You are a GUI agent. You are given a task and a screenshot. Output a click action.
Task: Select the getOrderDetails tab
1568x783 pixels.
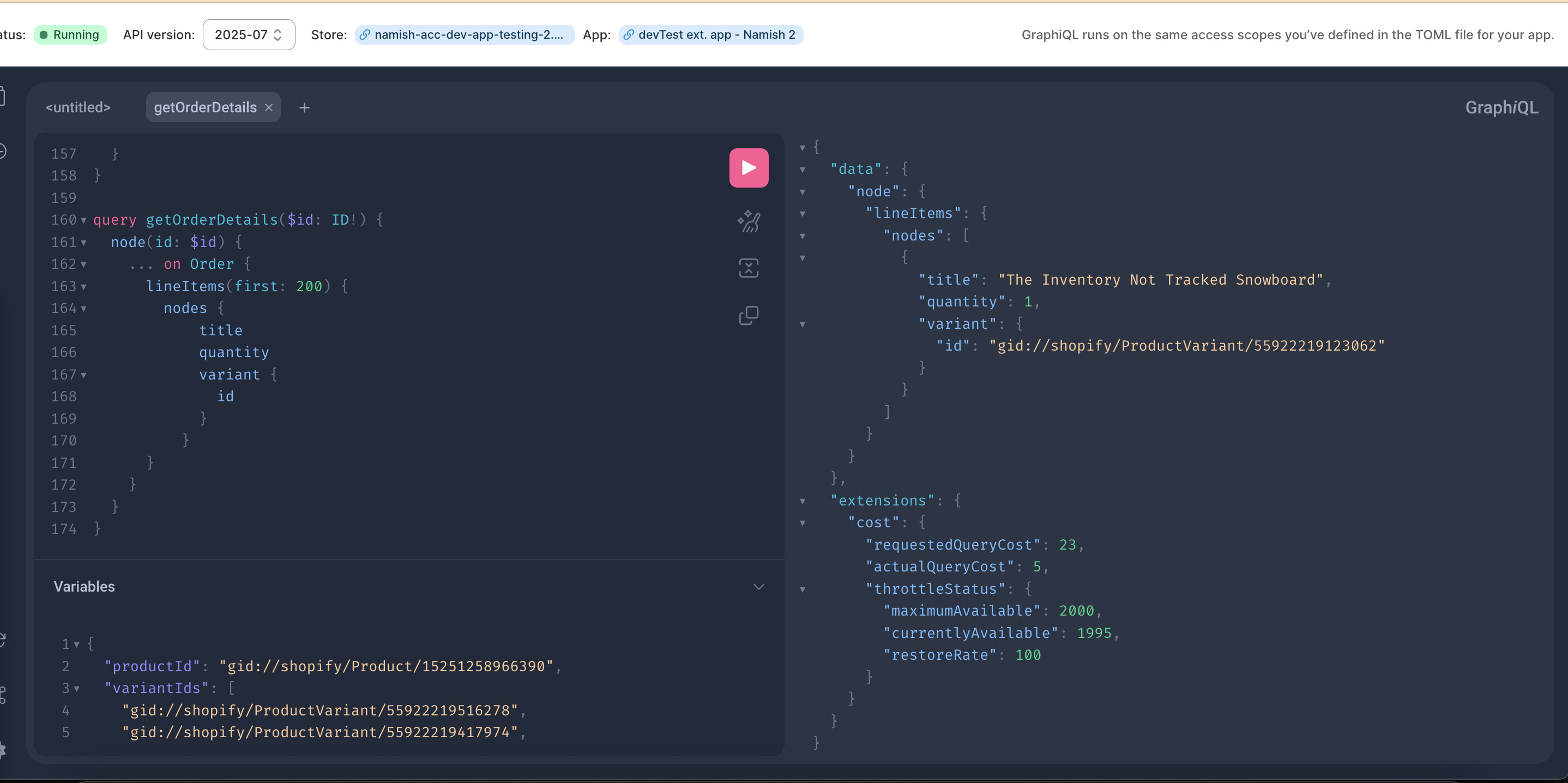(x=205, y=108)
